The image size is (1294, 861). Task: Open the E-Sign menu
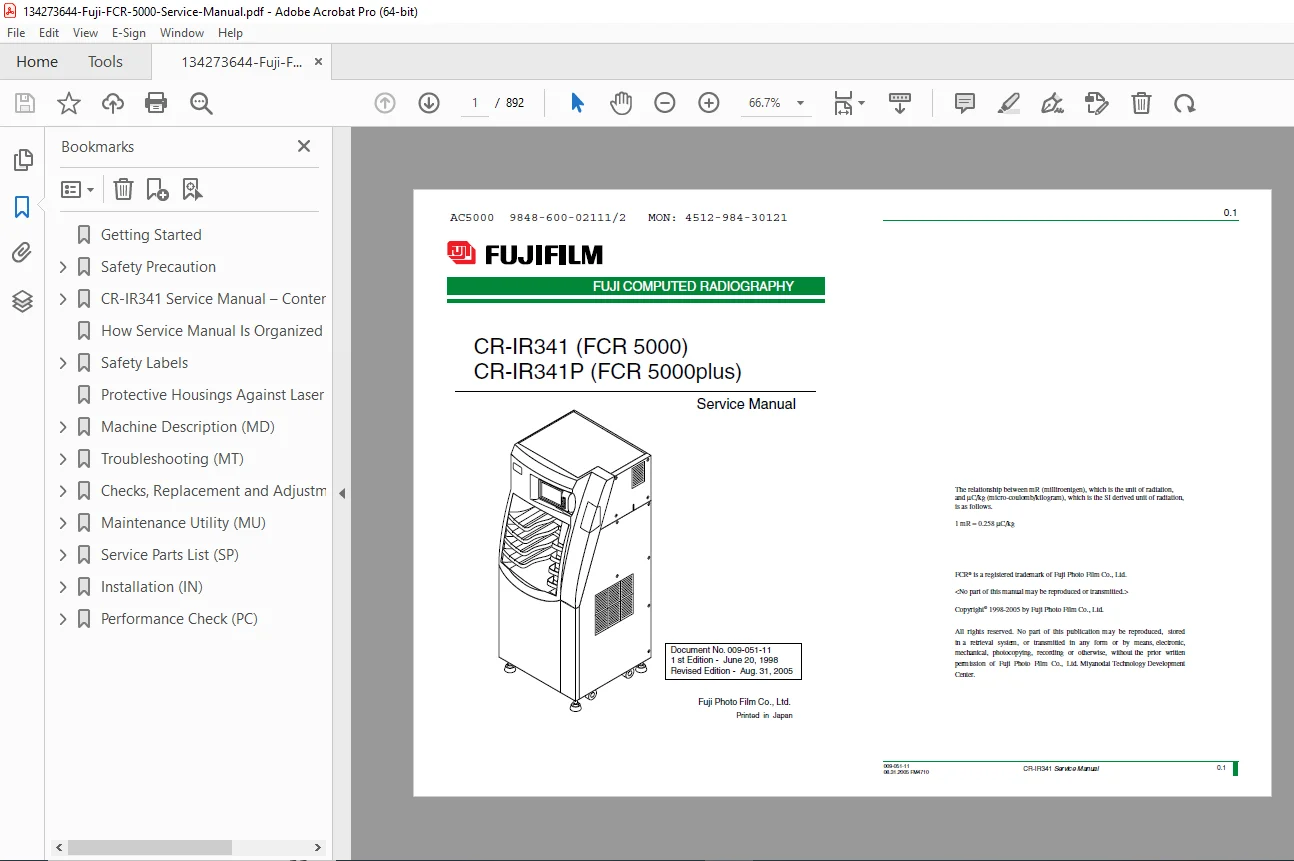tap(129, 33)
